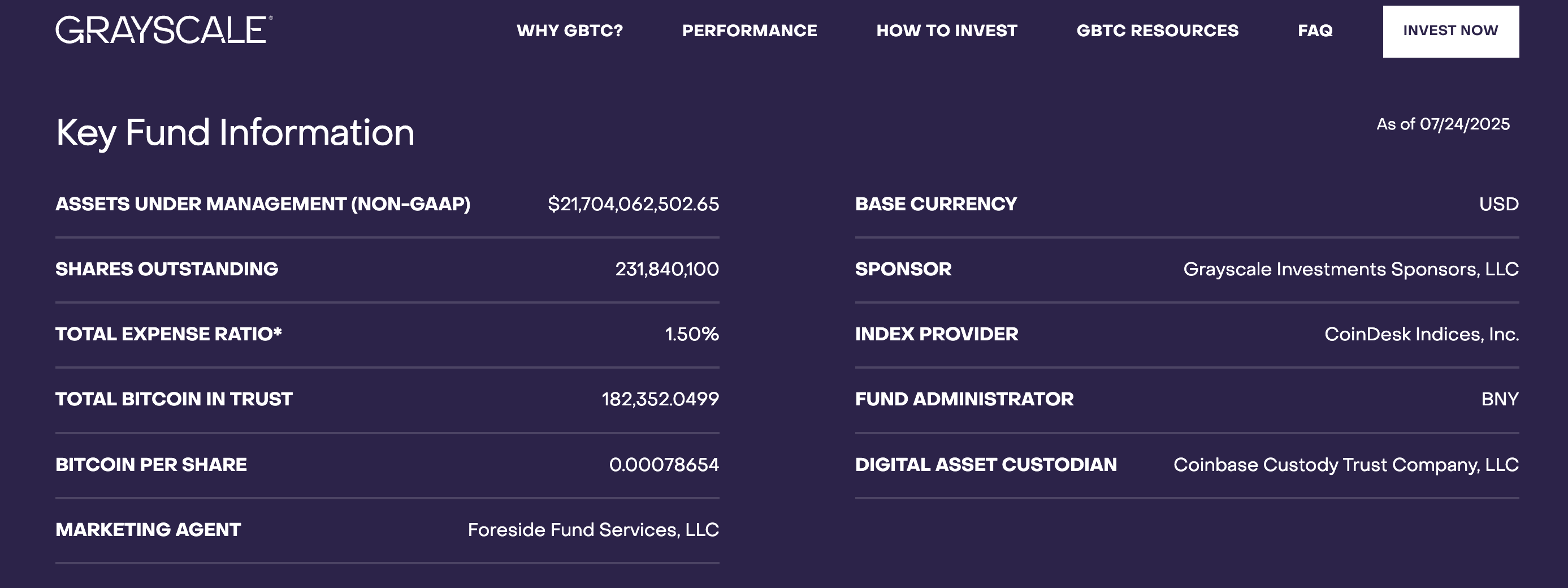The height and width of the screenshot is (588, 1568).
Task: Click the Grayscale logo
Action: [164, 30]
